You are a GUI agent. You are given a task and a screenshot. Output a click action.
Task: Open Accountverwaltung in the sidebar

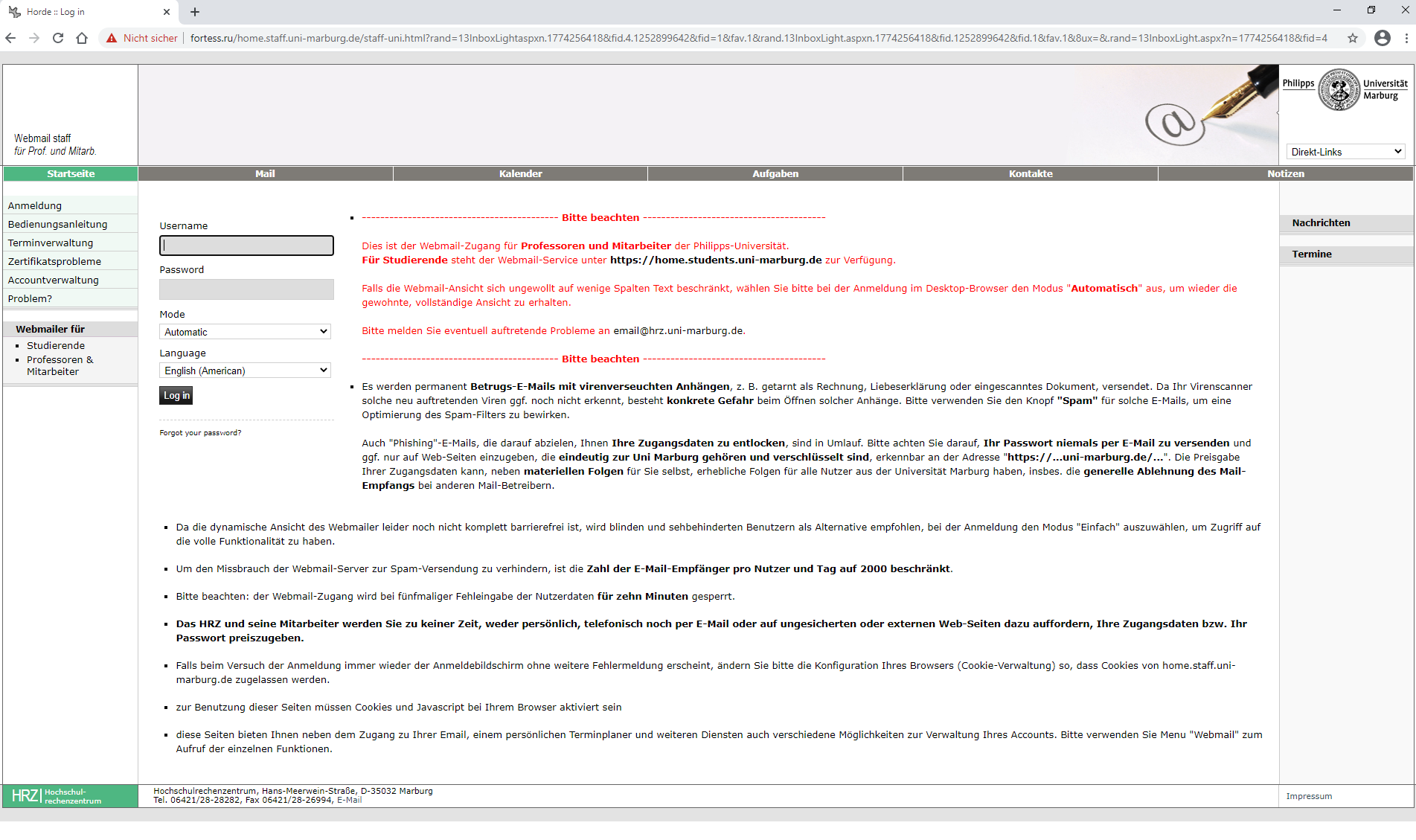tap(54, 280)
